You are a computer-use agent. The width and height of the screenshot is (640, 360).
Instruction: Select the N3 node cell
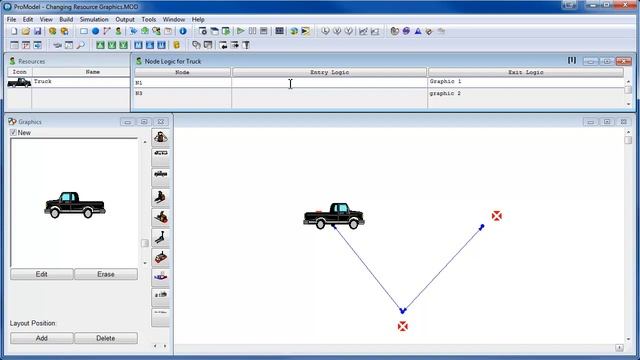(182, 94)
